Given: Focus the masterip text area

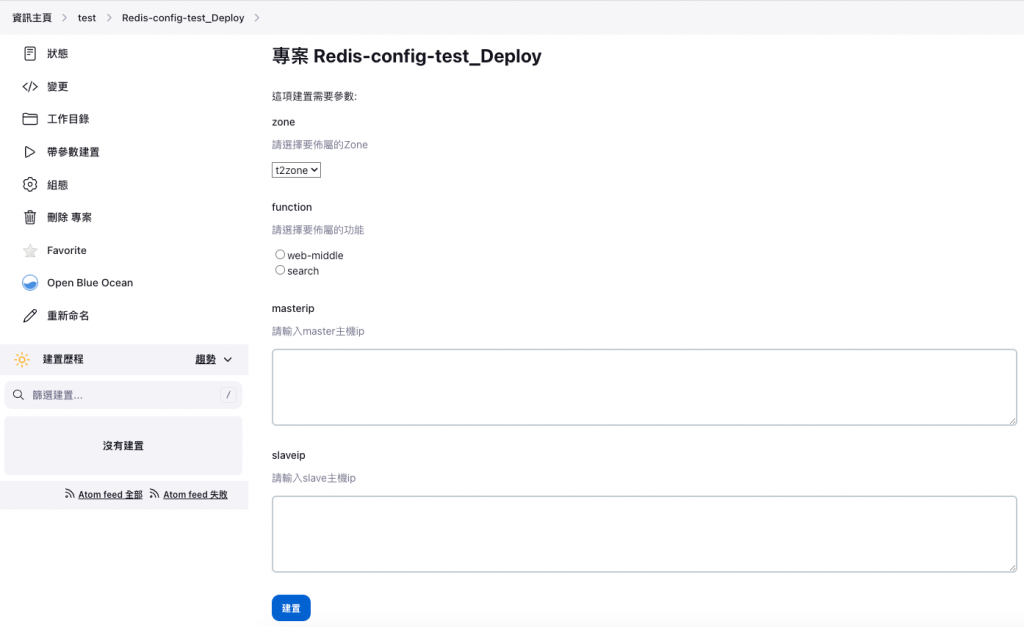Looking at the screenshot, I should click(644, 387).
